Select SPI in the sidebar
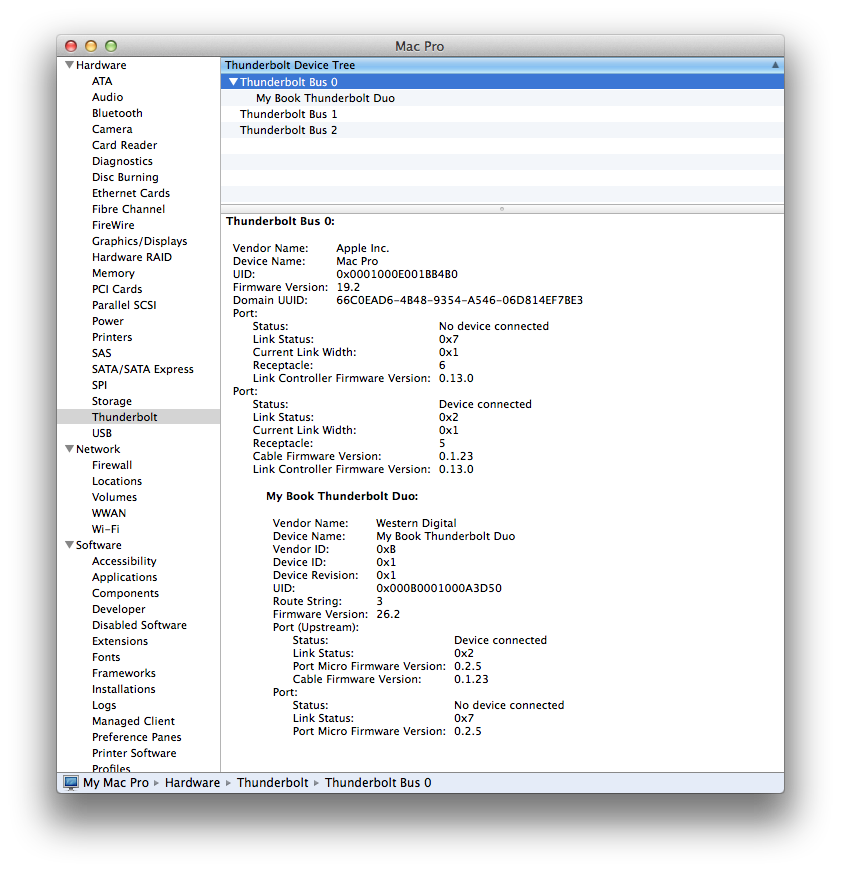The width and height of the screenshot is (841, 872). pyautogui.click(x=100, y=385)
